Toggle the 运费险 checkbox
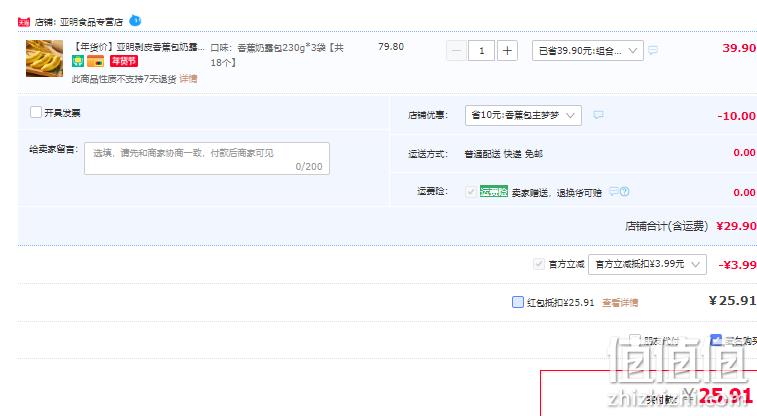Screen dimensions: 757x416 pos(471,192)
